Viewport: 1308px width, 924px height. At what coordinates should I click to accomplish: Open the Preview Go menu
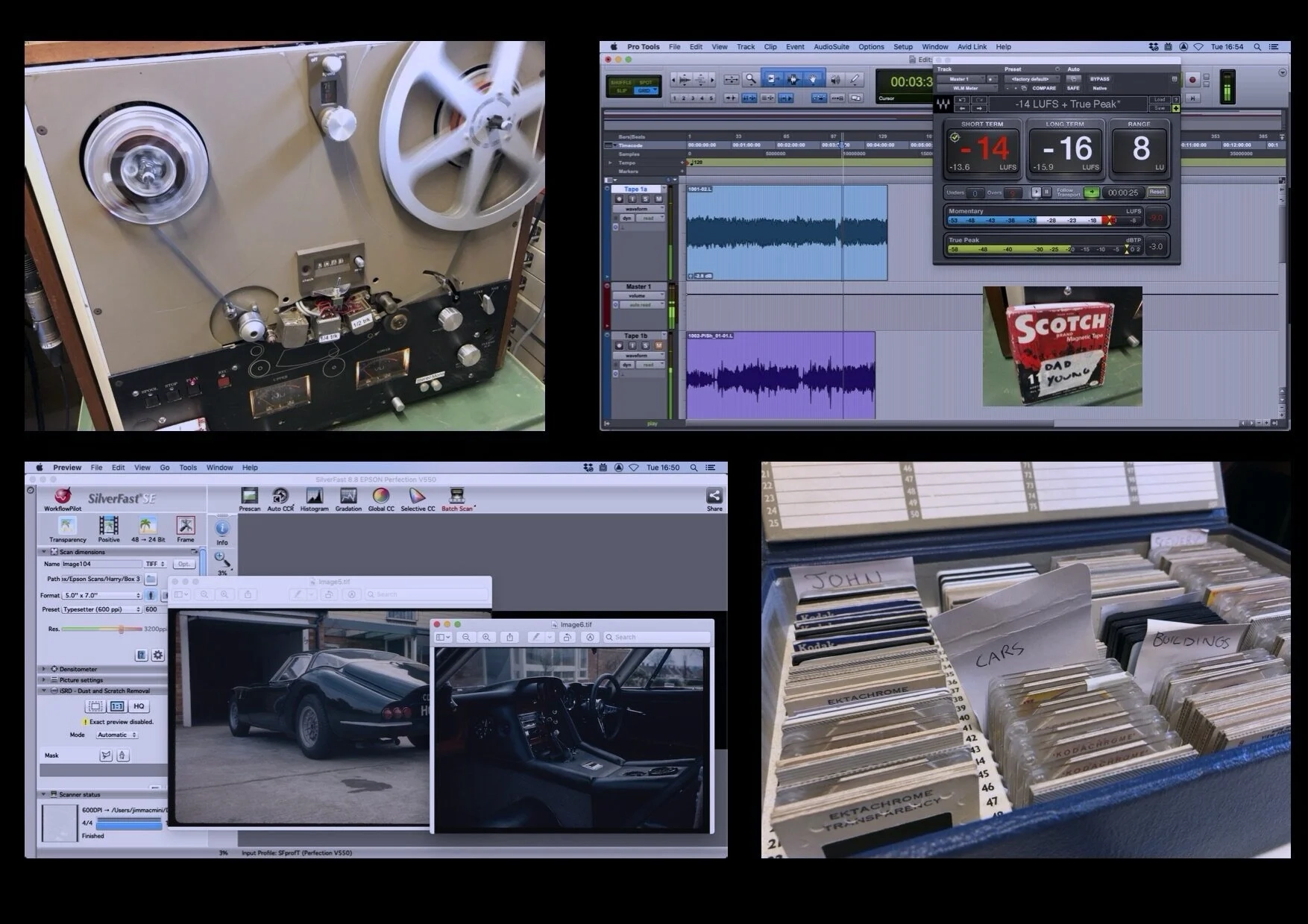pyautogui.click(x=165, y=468)
